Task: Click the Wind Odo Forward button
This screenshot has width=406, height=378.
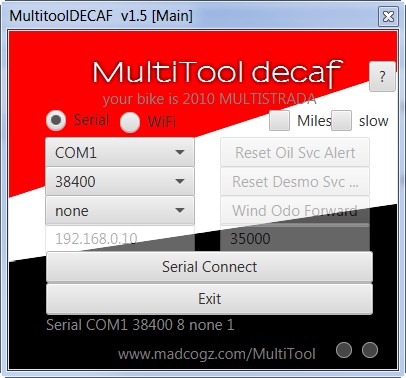Action: [x=295, y=211]
